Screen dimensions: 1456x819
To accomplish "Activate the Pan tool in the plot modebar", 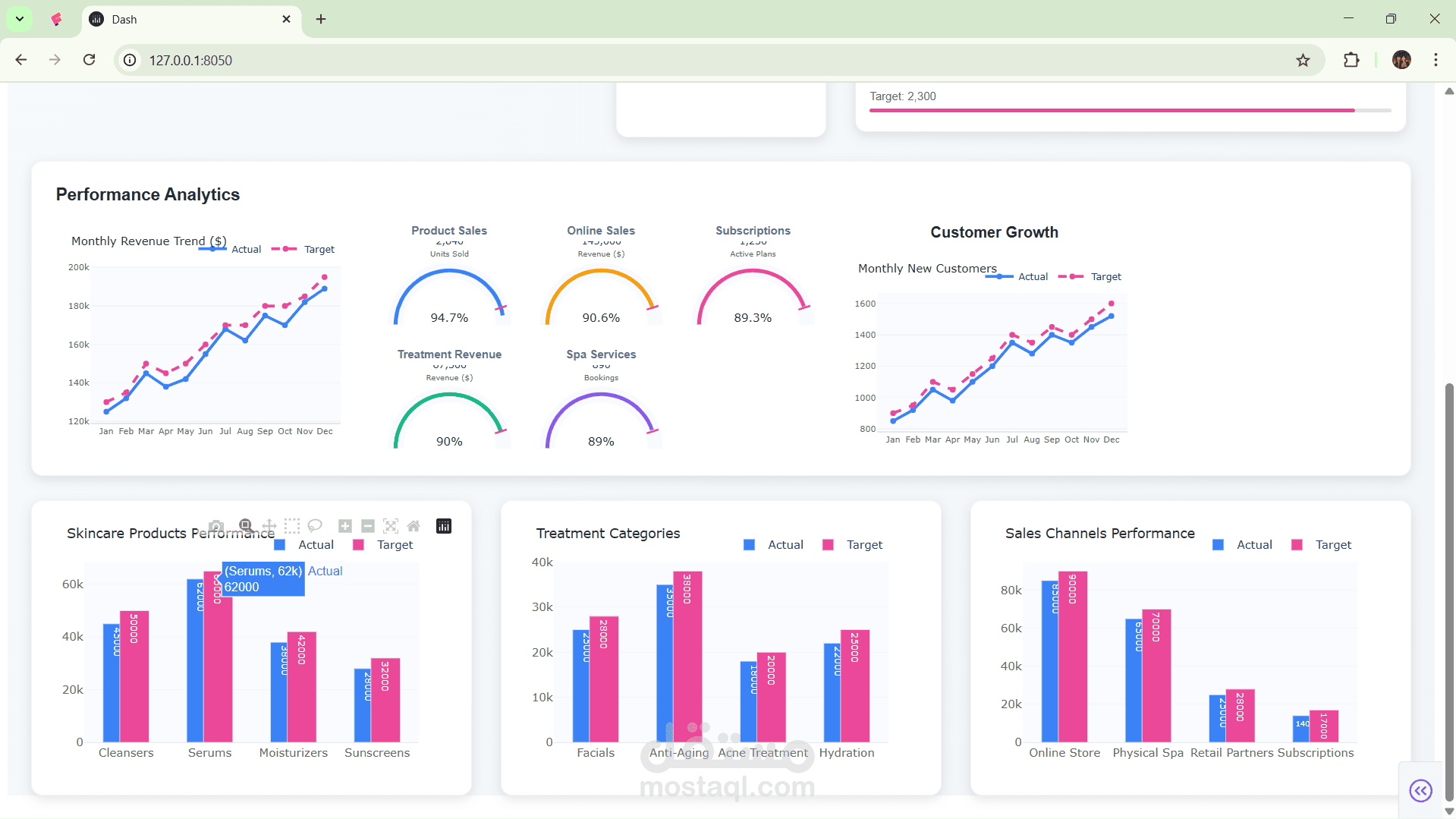I will pos(269,526).
